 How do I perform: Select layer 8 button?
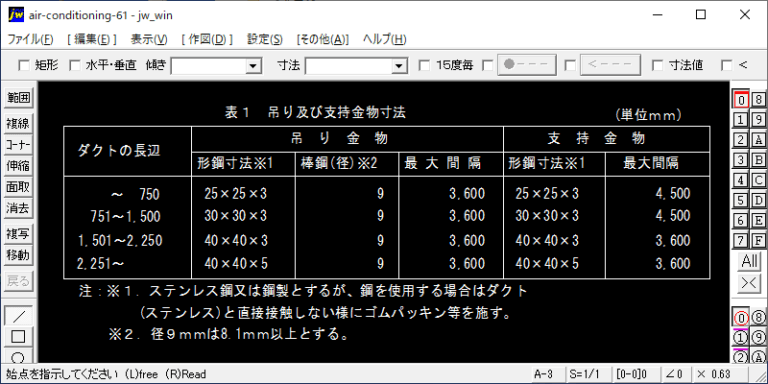click(x=758, y=99)
